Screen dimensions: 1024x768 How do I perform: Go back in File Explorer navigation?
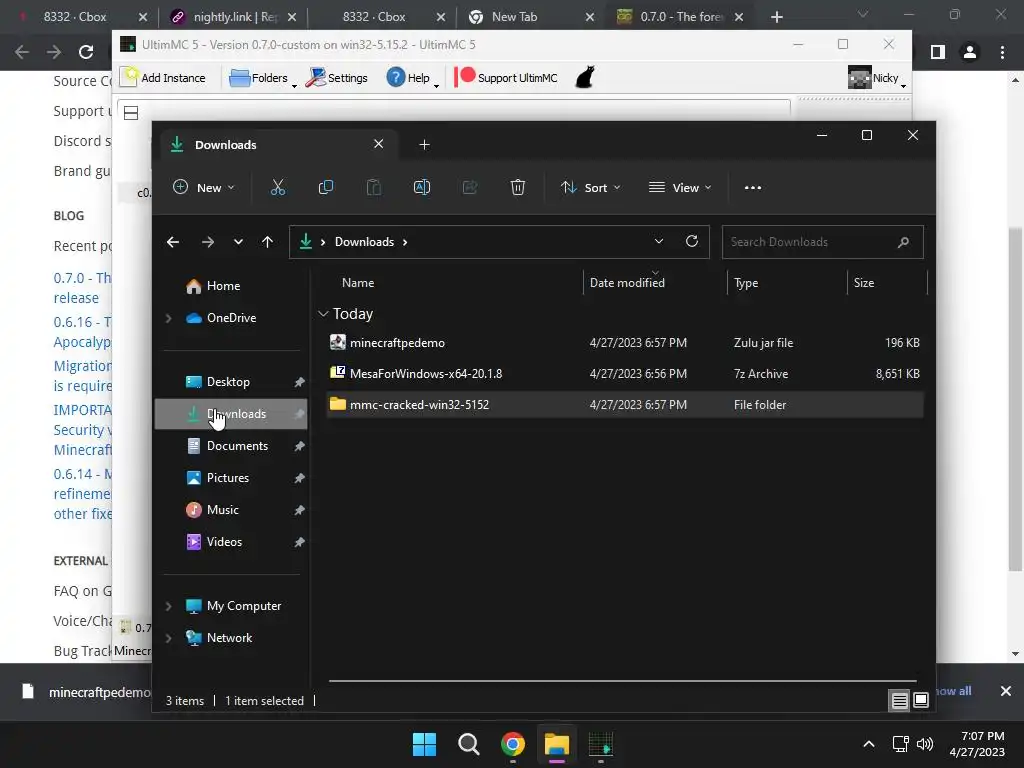(x=173, y=242)
